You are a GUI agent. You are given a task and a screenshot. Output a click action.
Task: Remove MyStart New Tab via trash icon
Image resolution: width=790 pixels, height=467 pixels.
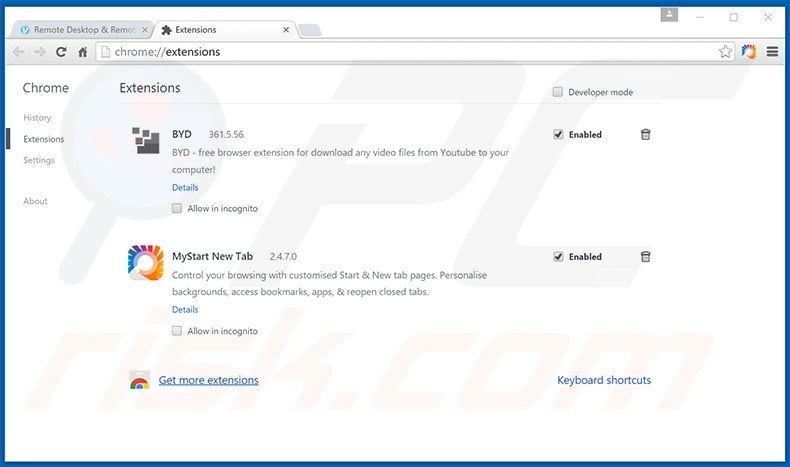coord(645,257)
